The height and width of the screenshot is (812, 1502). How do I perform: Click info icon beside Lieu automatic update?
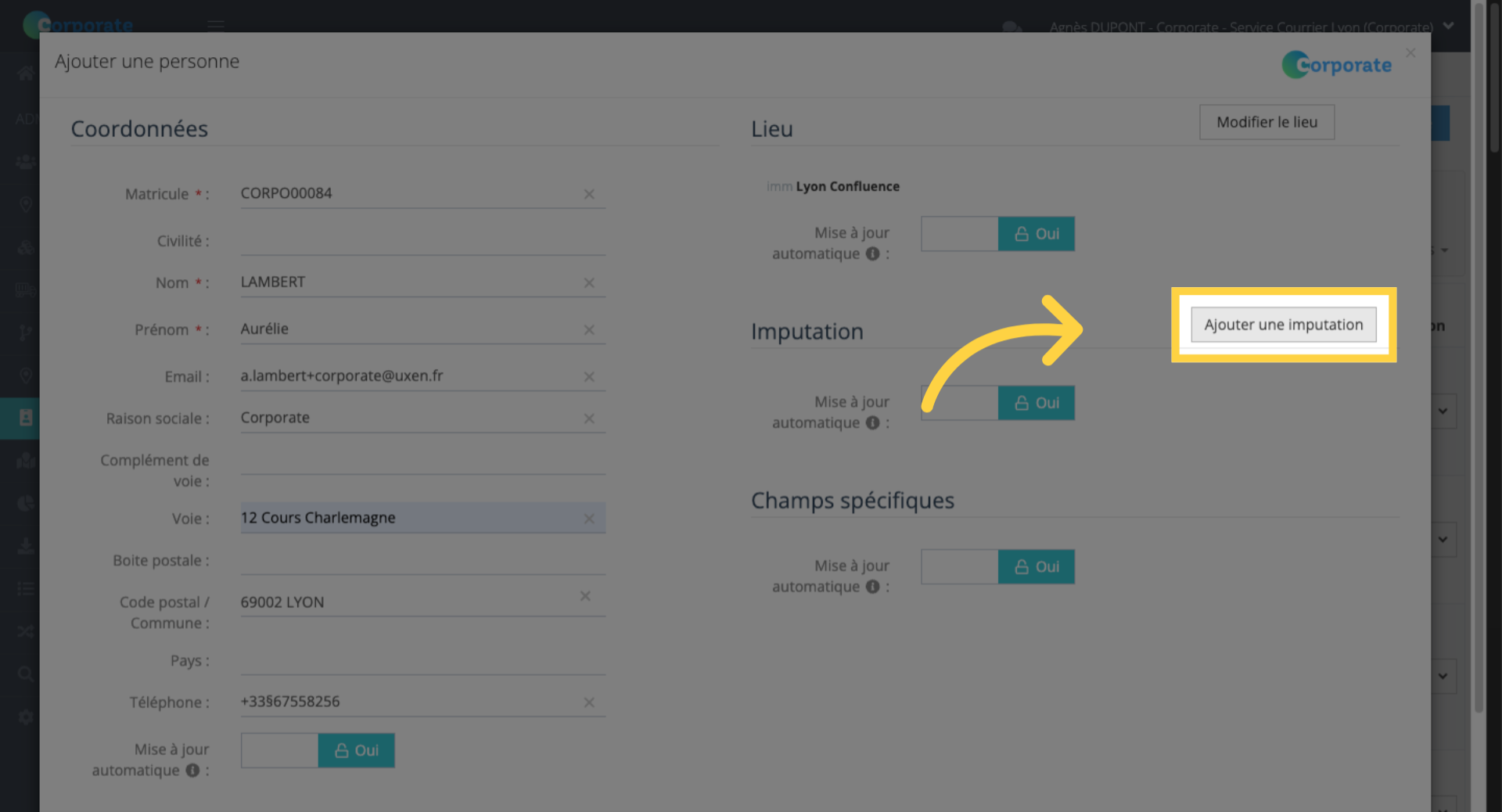click(872, 254)
